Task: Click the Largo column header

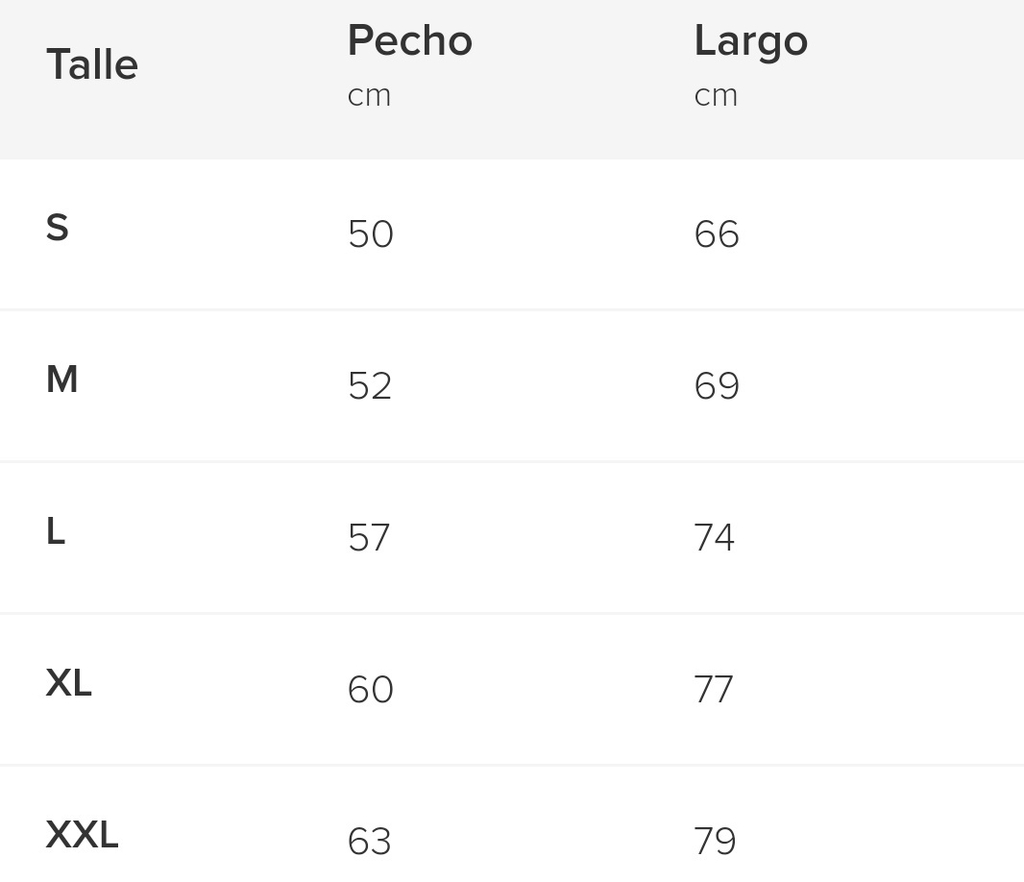Action: tap(751, 42)
